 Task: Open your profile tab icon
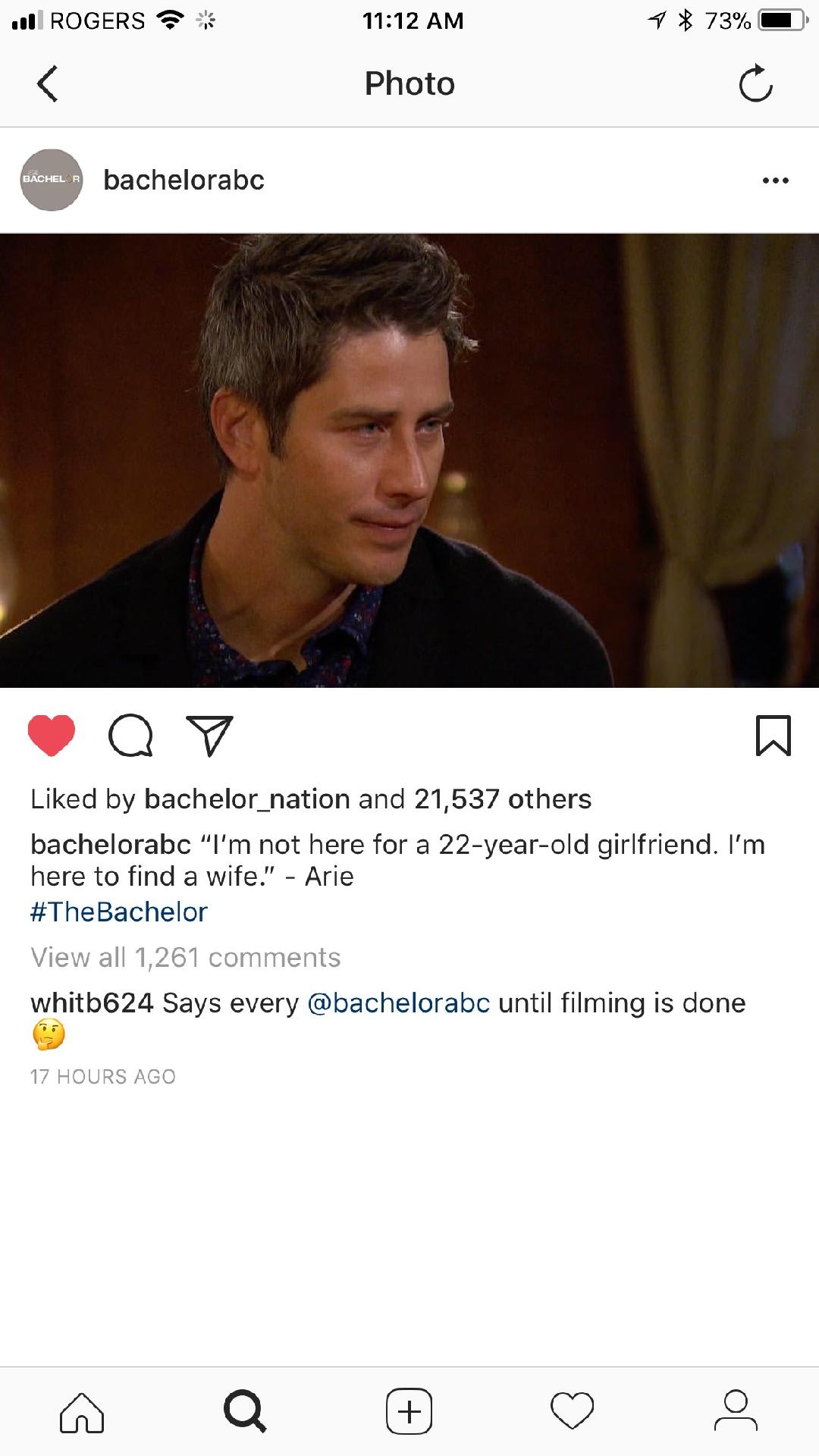(736, 1410)
